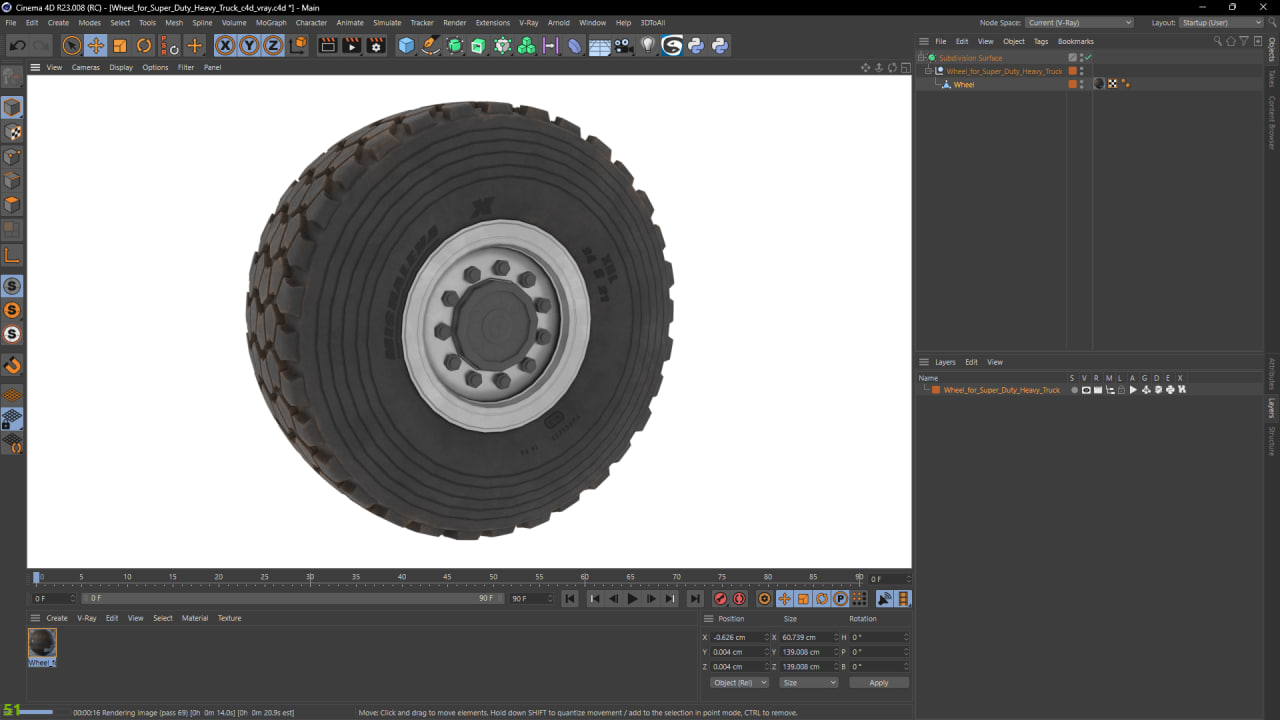Toggle Z axis lock

pos(273,45)
